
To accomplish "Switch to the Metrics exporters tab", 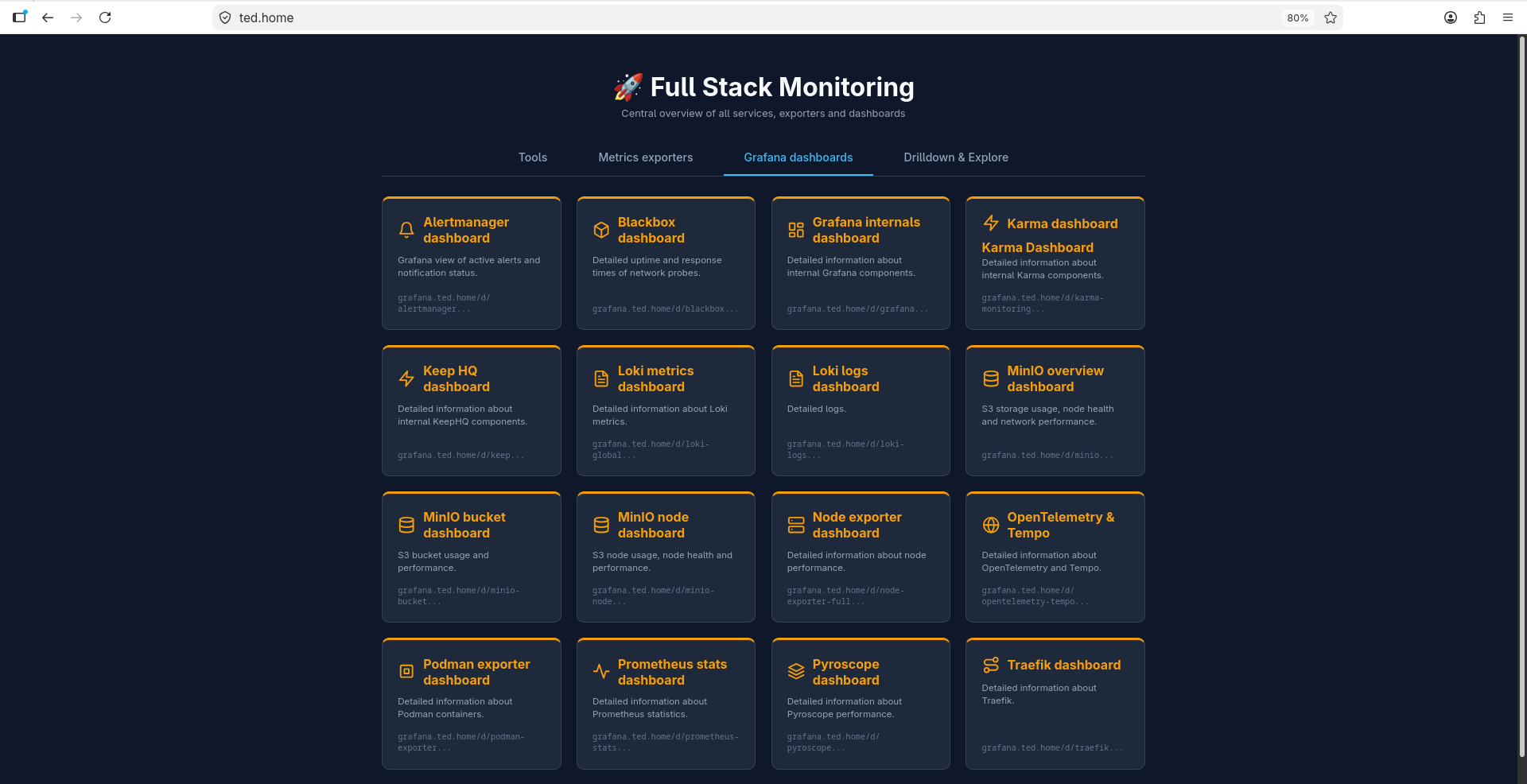I will (646, 157).
